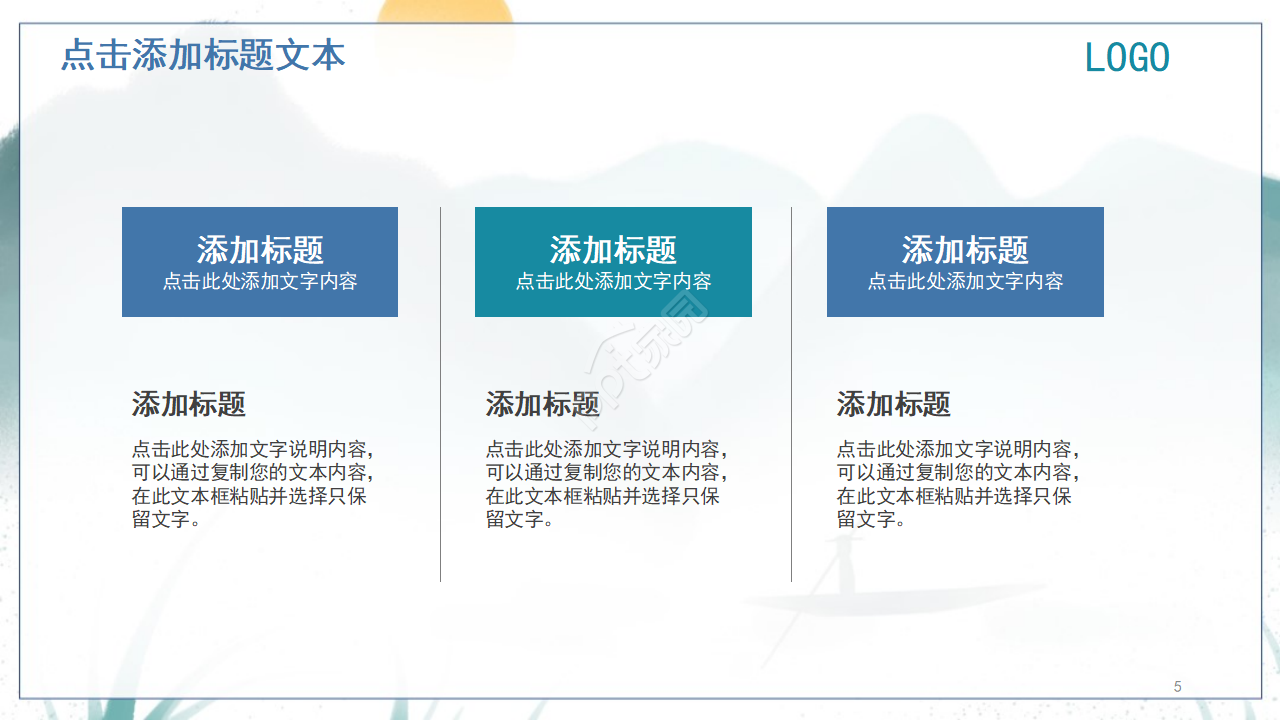Click the page number 5 at bottom right
This screenshot has height=720, width=1280.
1175,687
